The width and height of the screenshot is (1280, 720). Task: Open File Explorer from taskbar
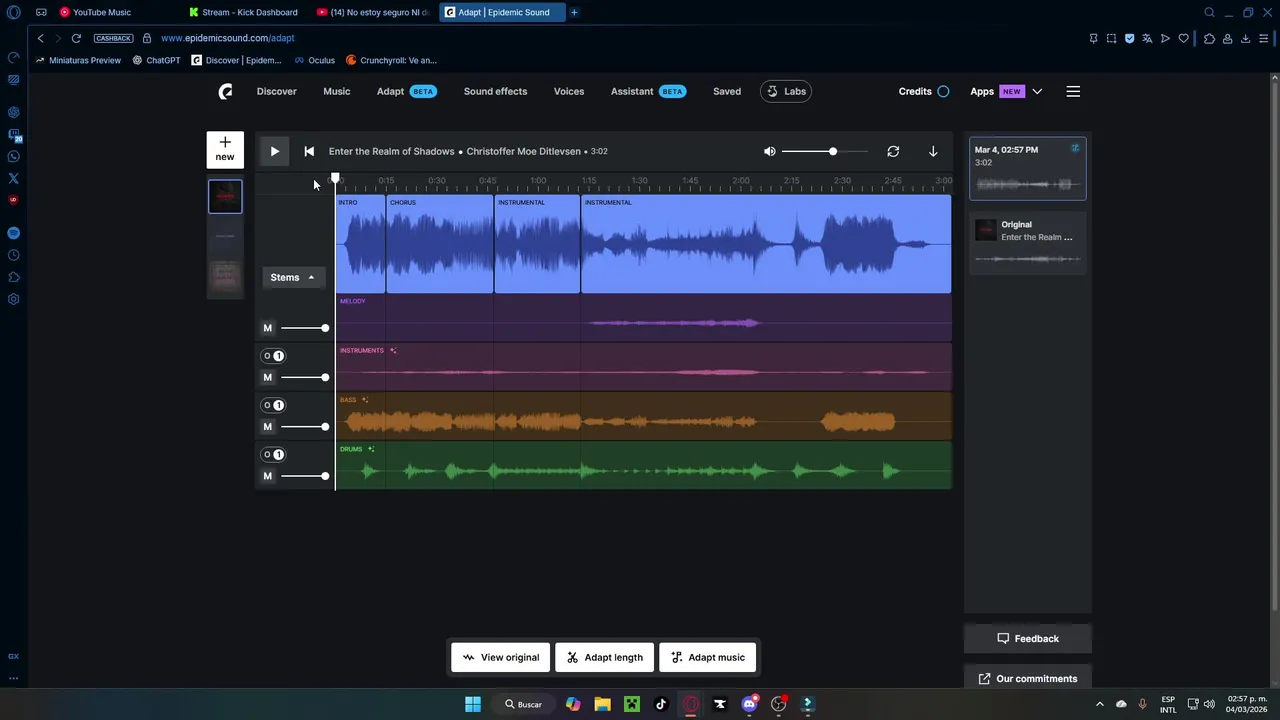(602, 704)
